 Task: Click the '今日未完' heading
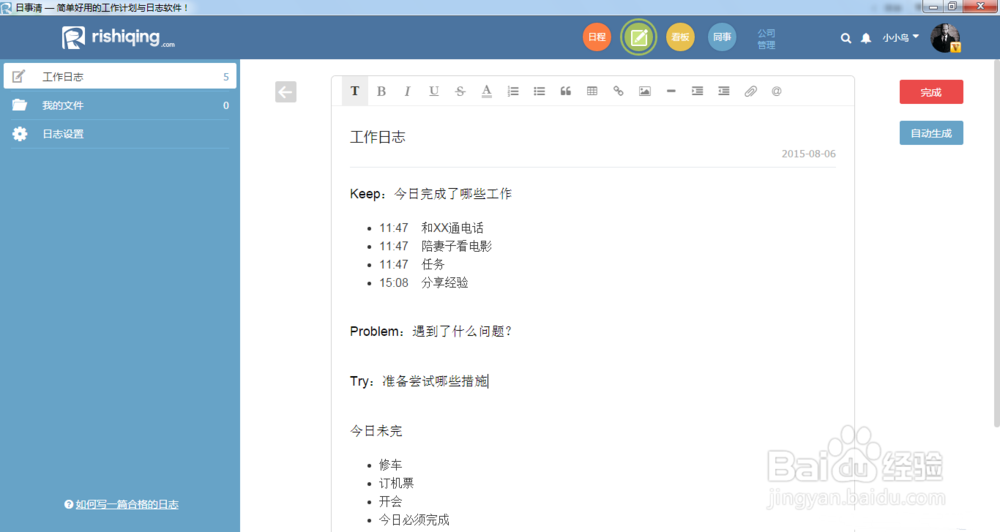(376, 431)
